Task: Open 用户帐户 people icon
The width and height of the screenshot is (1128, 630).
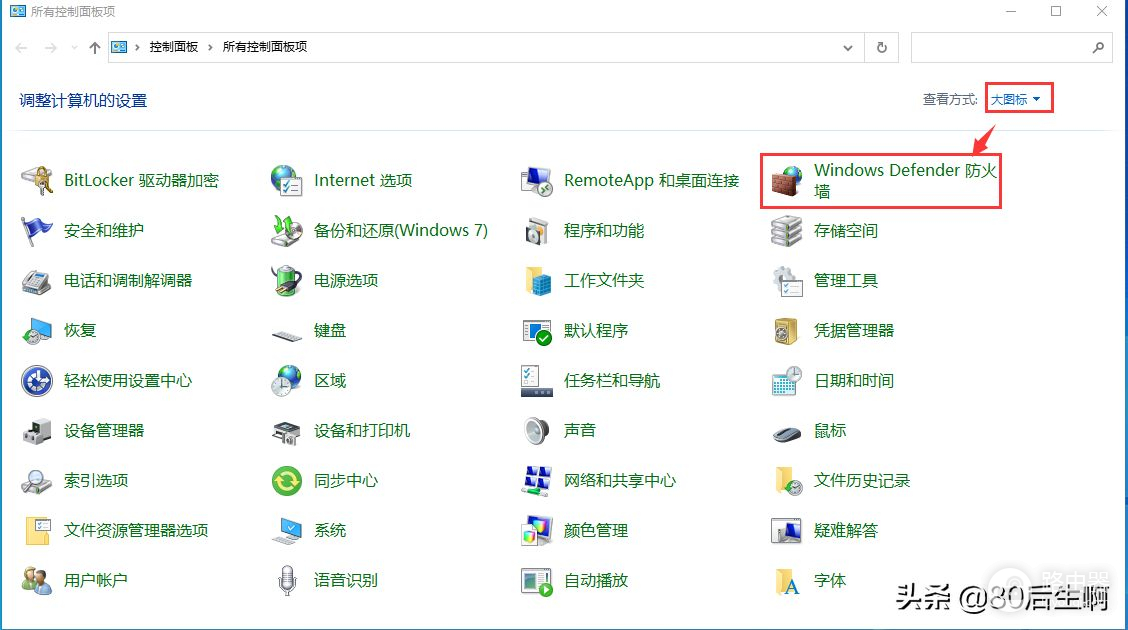Action: [37, 580]
